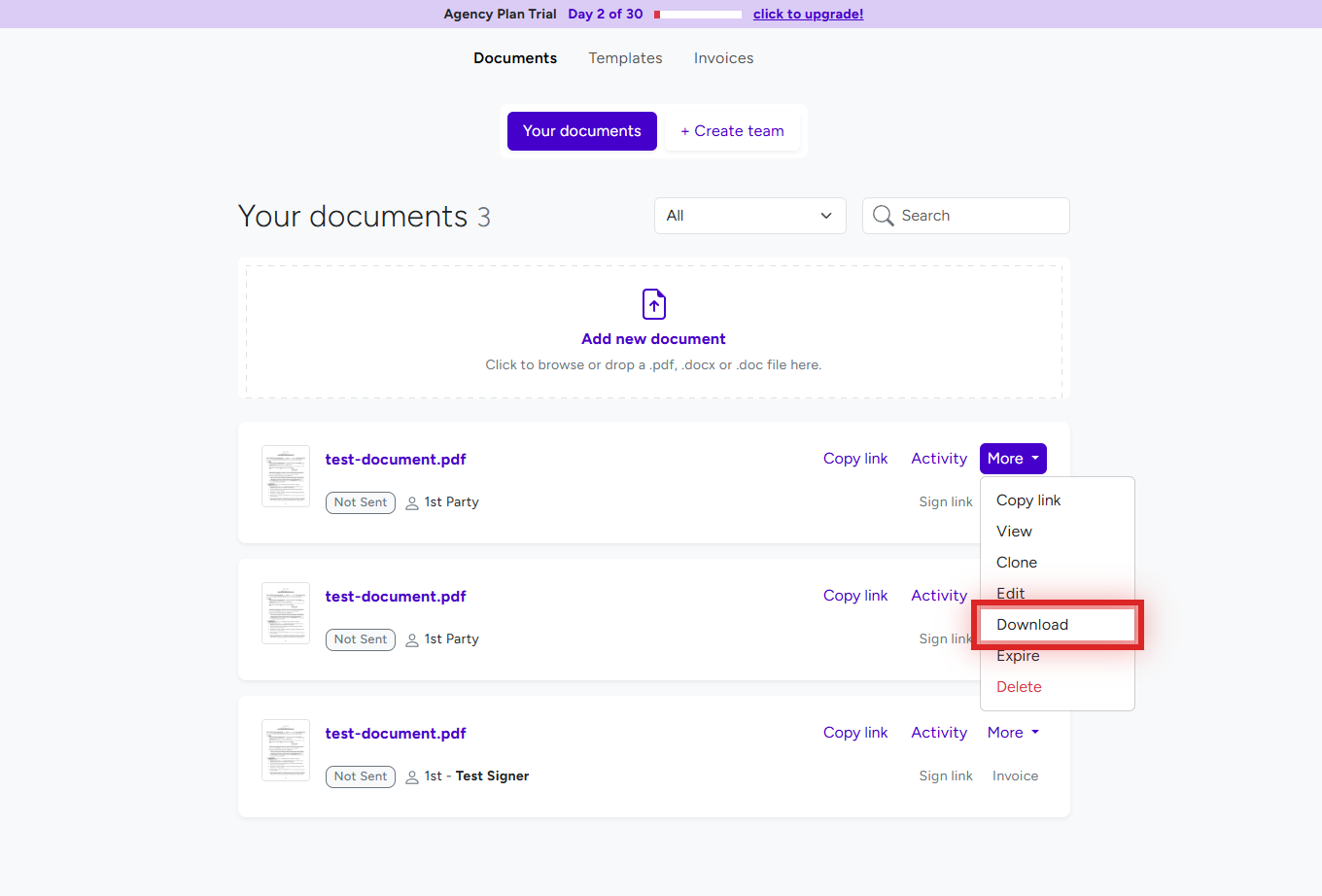This screenshot has width=1322, height=896.
Task: Click the second document's page preview icon
Action: tap(285, 612)
